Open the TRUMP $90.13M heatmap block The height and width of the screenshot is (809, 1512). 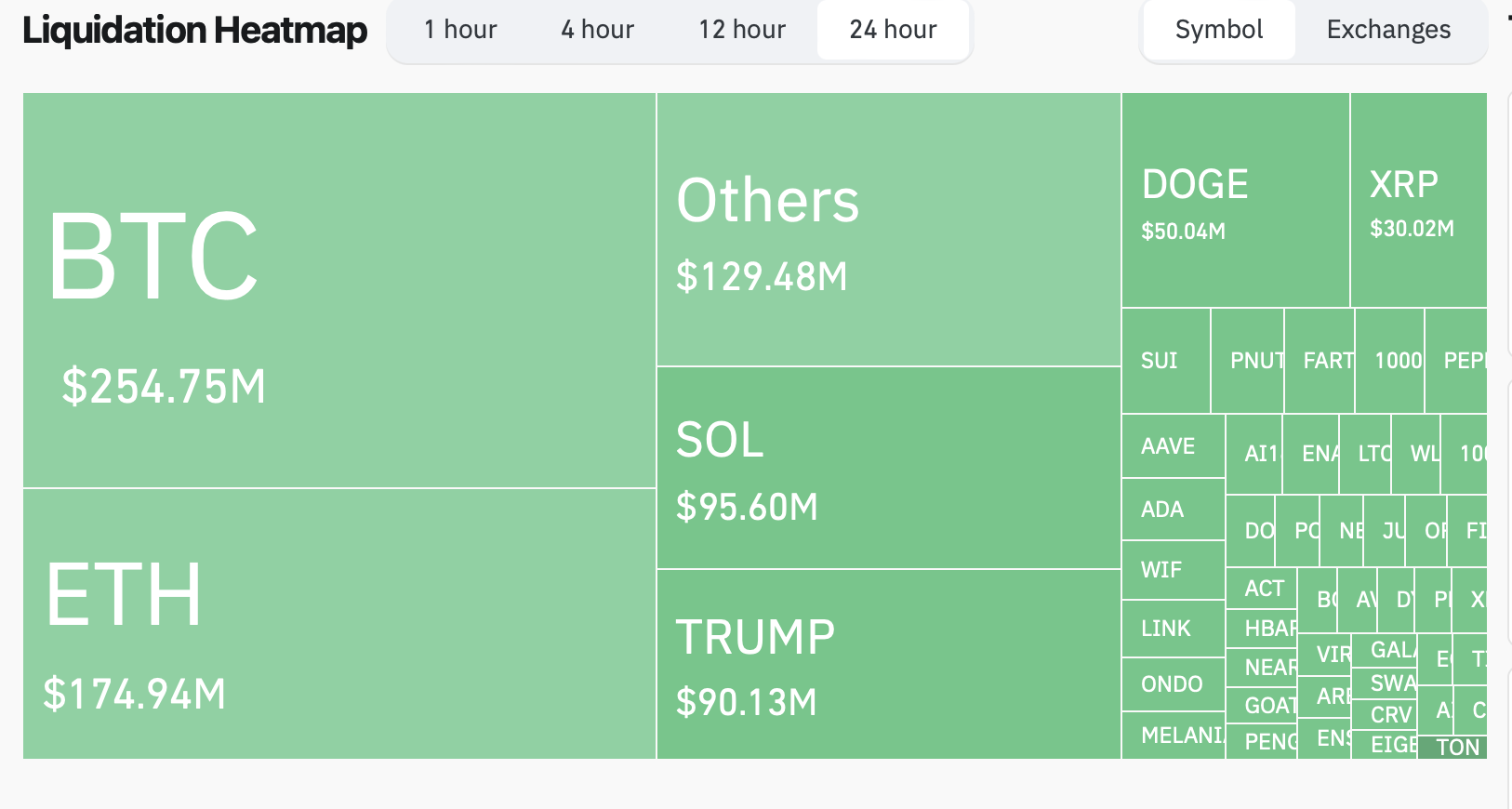(889, 664)
